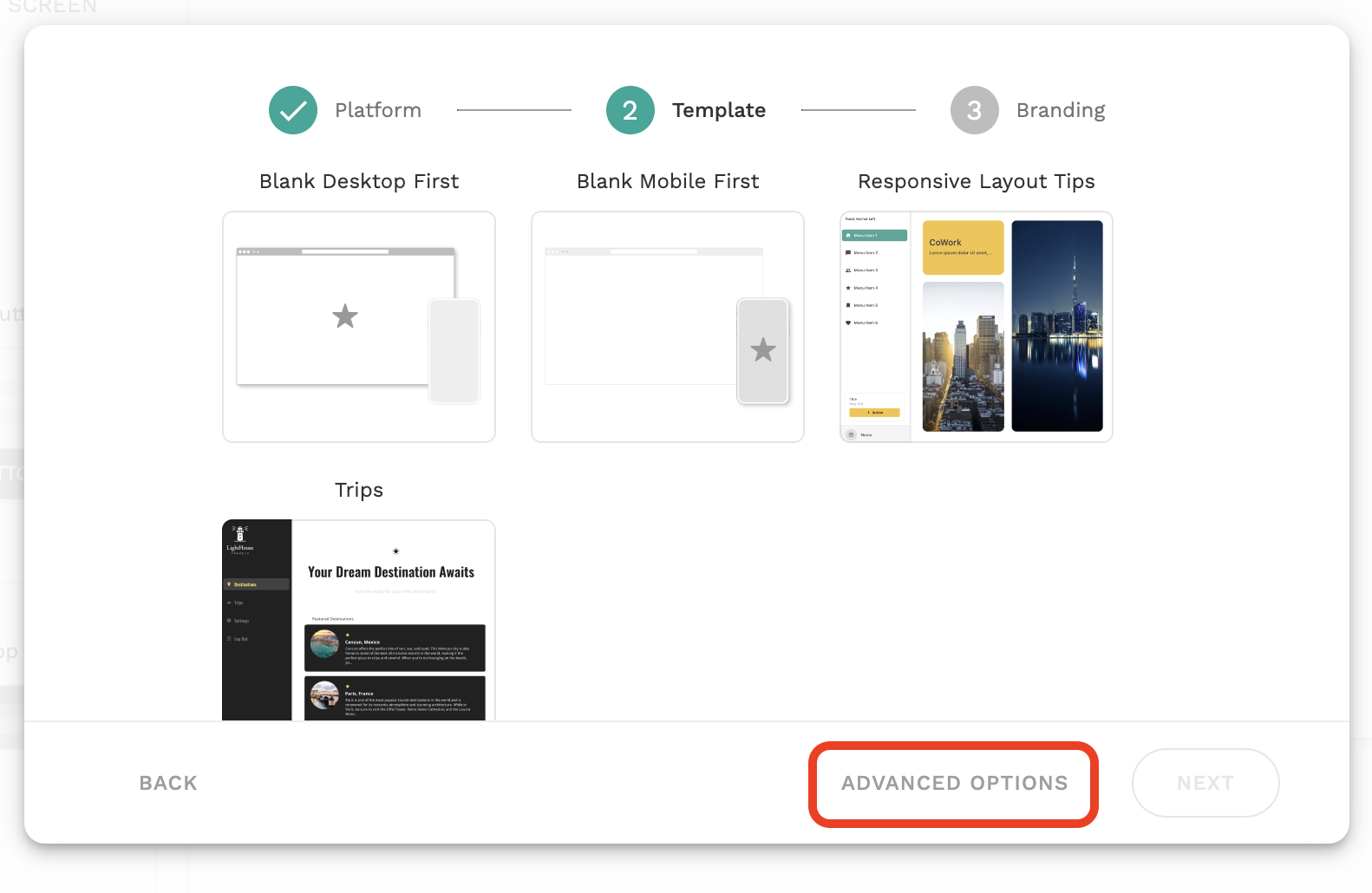Viewport: 1372px width, 893px height.
Task: Click the phone mockup in Blank Desktop First
Action: [x=454, y=350]
